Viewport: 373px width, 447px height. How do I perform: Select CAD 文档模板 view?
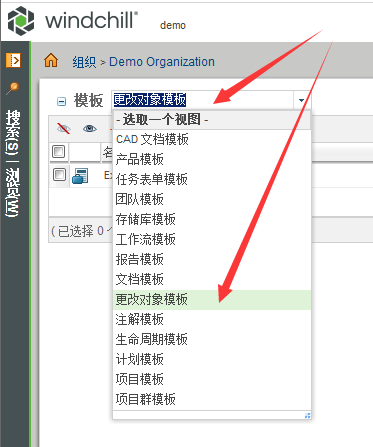(x=212, y=139)
